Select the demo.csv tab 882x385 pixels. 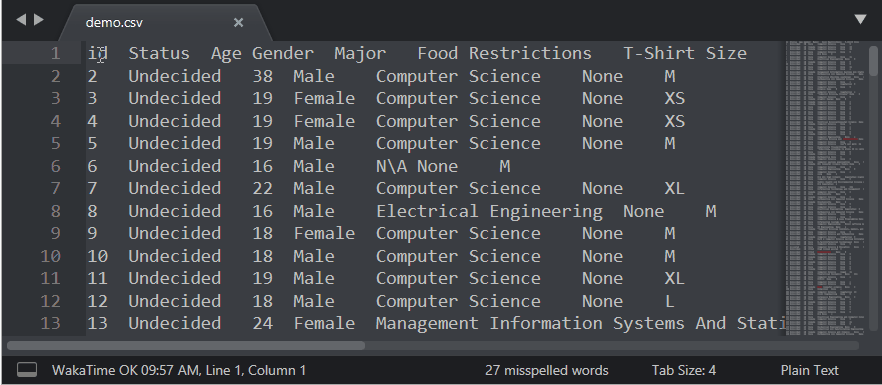point(165,23)
